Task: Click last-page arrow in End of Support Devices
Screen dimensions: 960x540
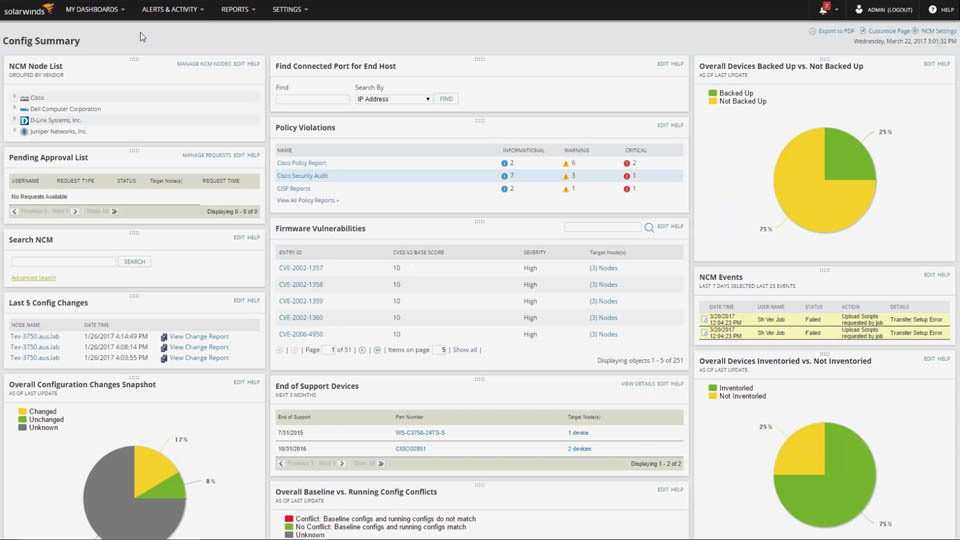Action: [x=381, y=464]
